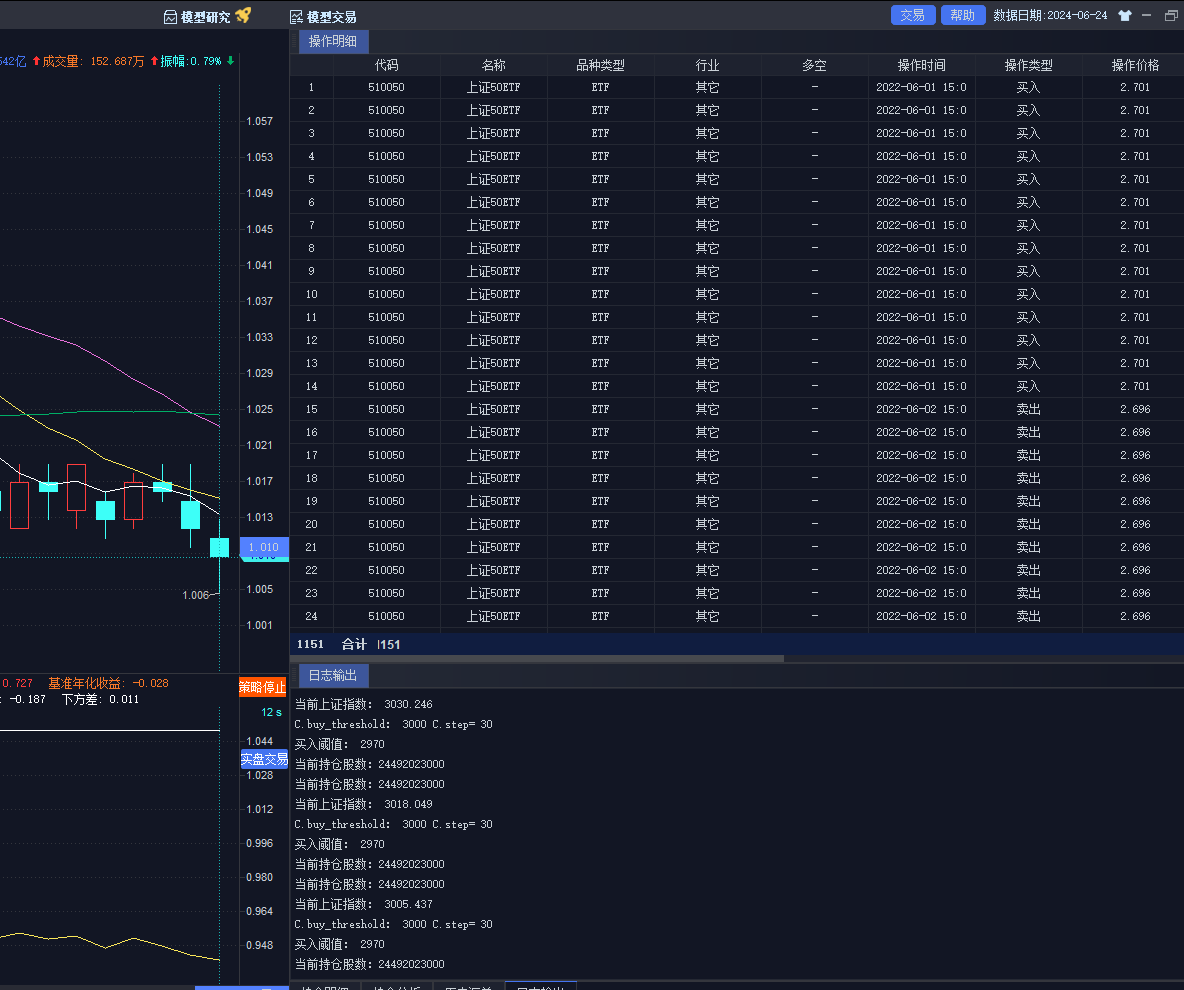The height and width of the screenshot is (990, 1184).
Task: Click 基准年化收益 value -0.028
Action: (150, 683)
